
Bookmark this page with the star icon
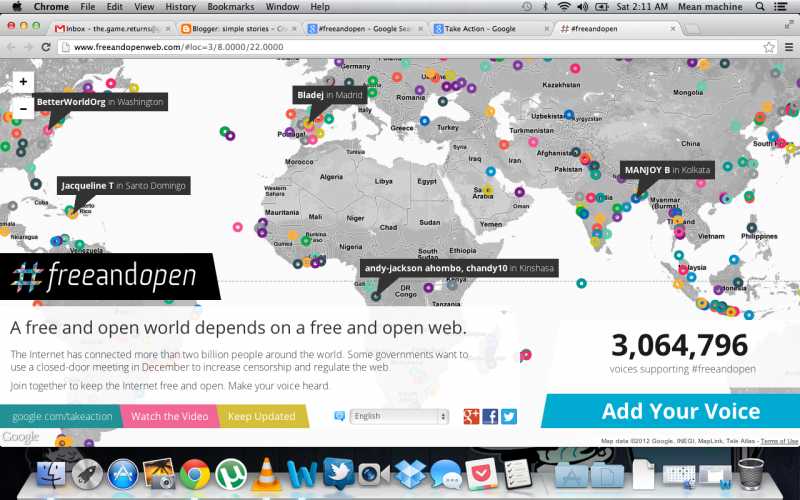tap(769, 47)
